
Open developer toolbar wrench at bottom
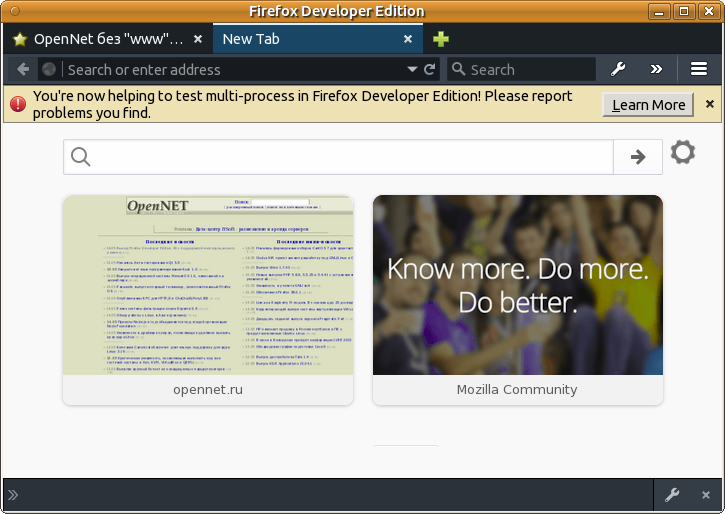tap(672, 495)
